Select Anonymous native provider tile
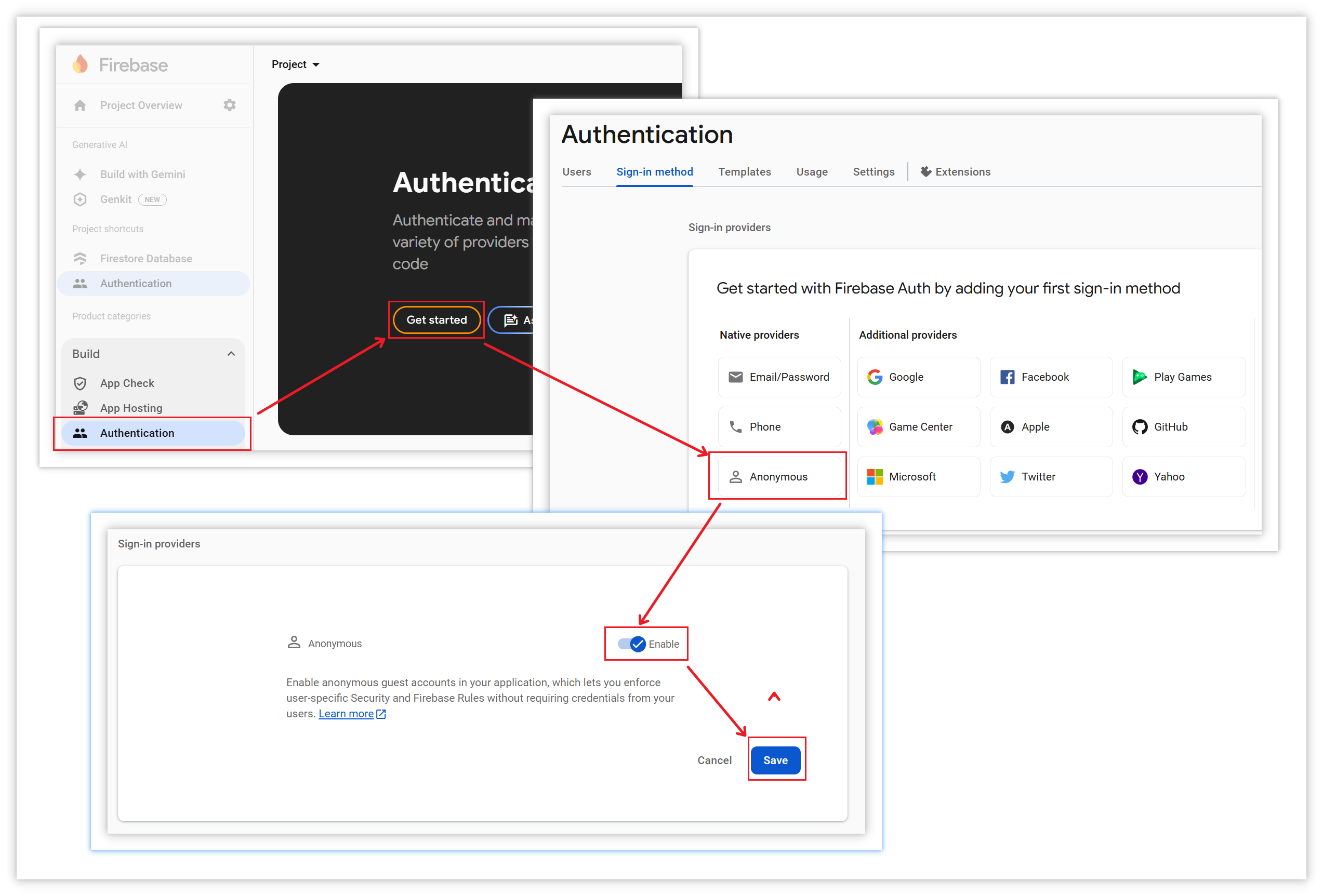Viewport: 1323px width, 896px height. pos(778,477)
